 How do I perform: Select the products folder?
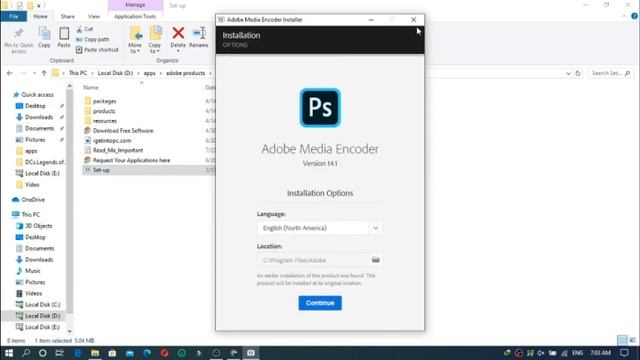pyautogui.click(x=104, y=111)
